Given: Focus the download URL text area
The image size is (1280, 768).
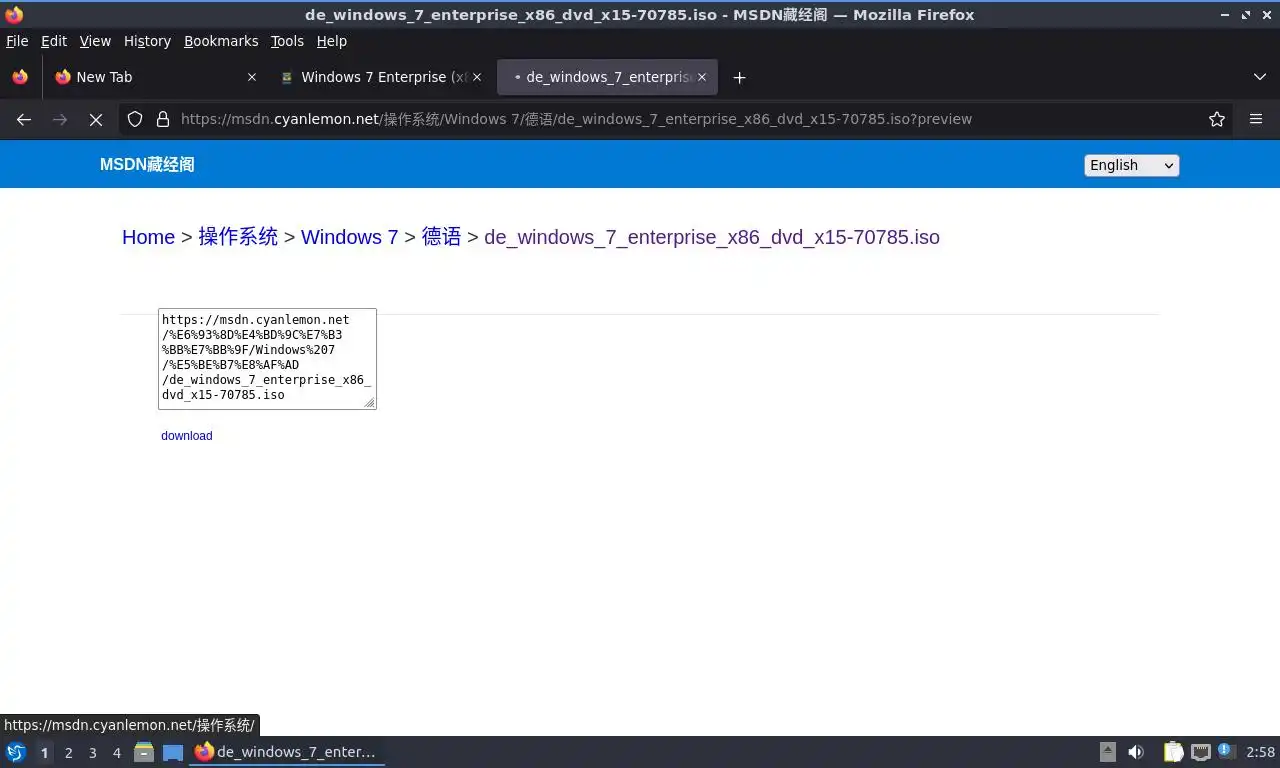Looking at the screenshot, I should coord(267,359).
